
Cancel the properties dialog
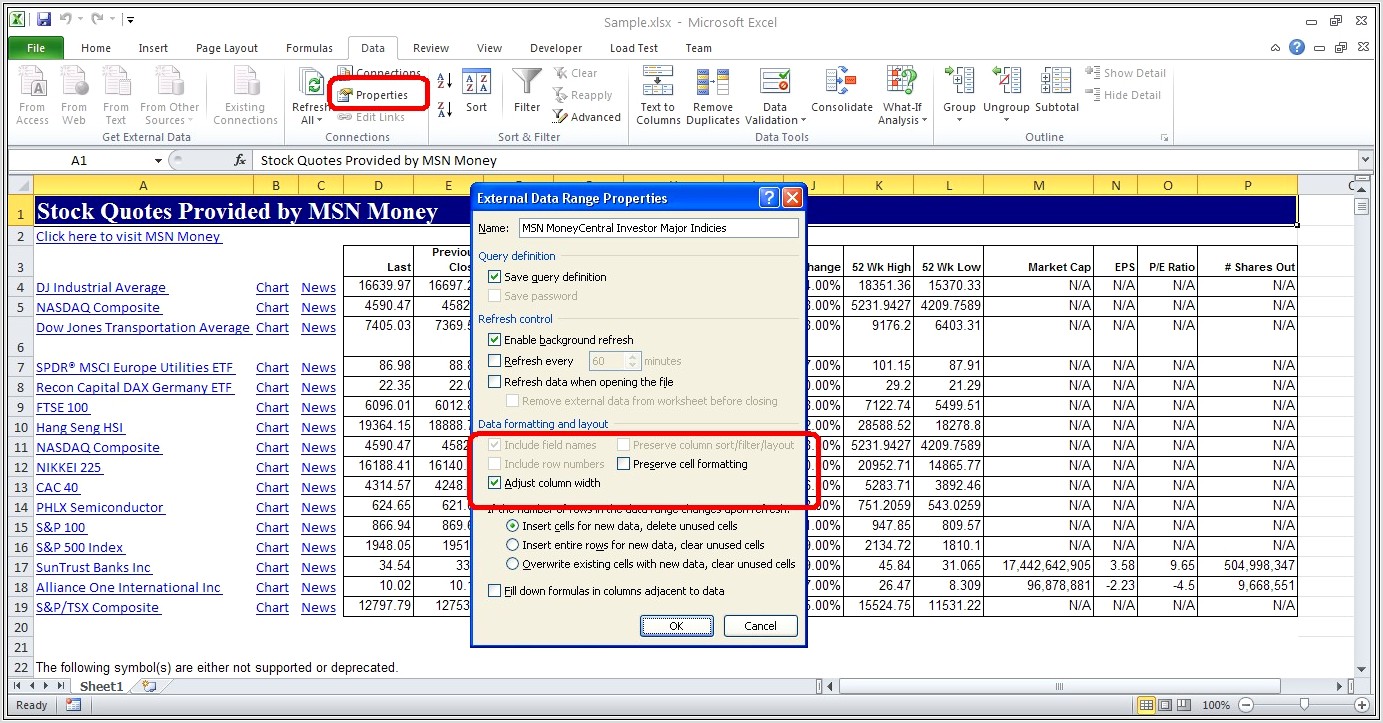[x=760, y=626]
